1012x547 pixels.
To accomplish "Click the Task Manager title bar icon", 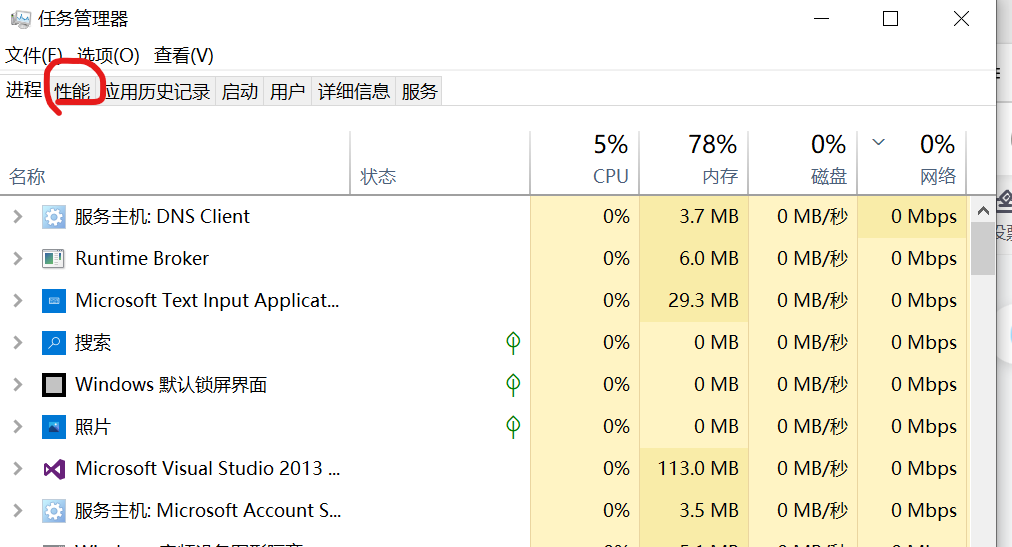I will tap(21, 19).
